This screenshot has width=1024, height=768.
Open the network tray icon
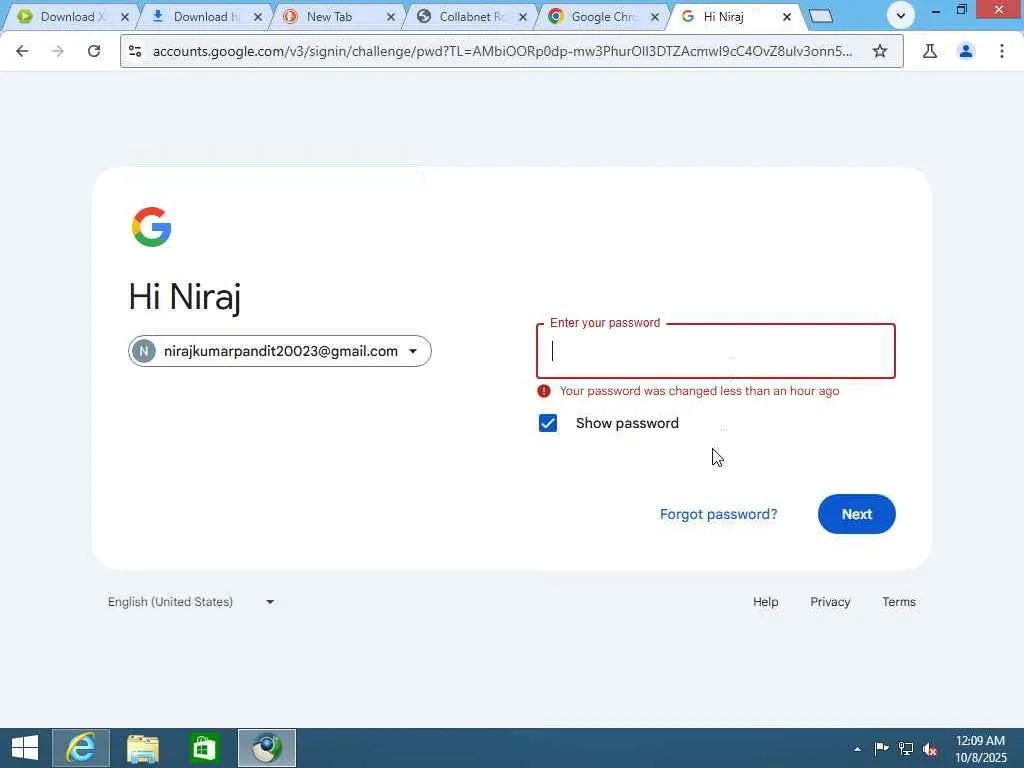pyautogui.click(x=906, y=749)
